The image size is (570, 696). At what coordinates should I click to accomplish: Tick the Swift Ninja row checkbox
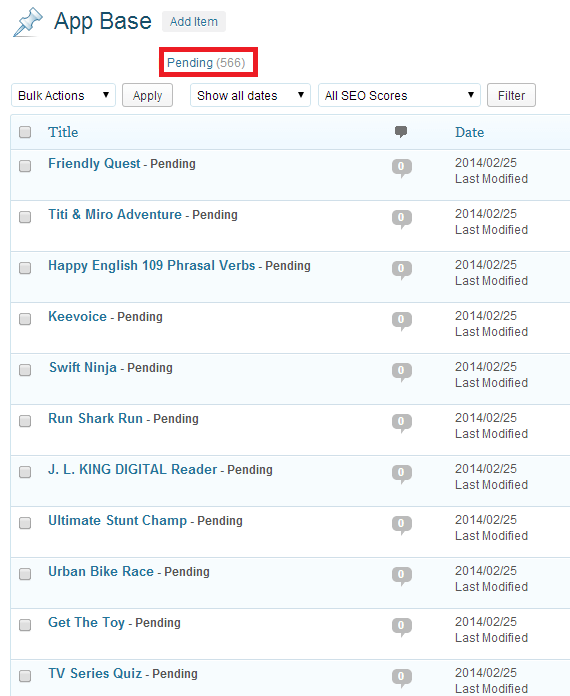coord(25,370)
